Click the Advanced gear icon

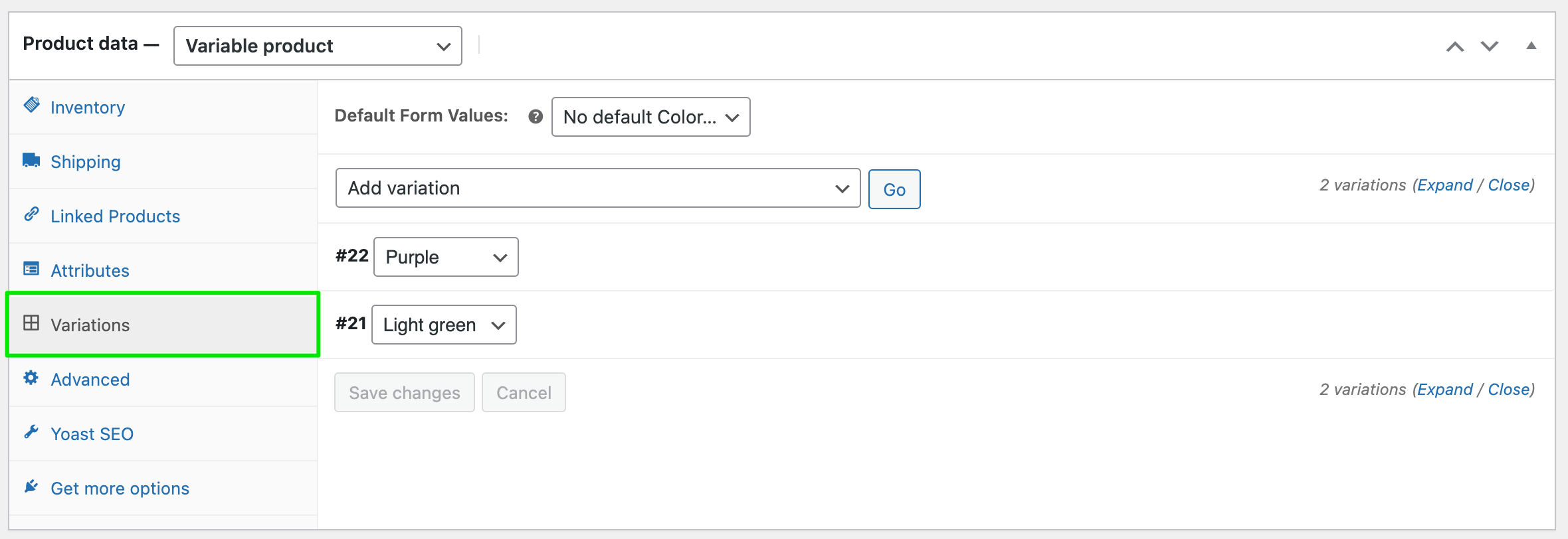tap(31, 378)
